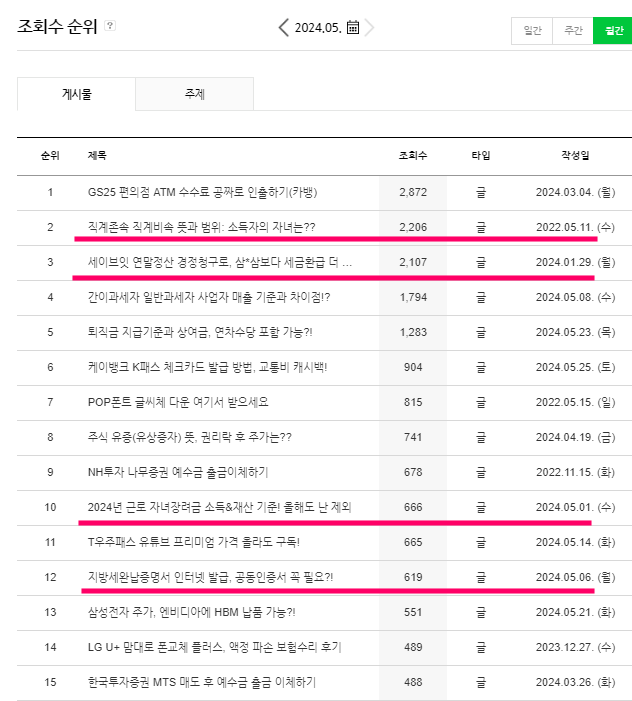Open post NH투자 나무증권 예수금 출금이체하기

click(x=178, y=472)
